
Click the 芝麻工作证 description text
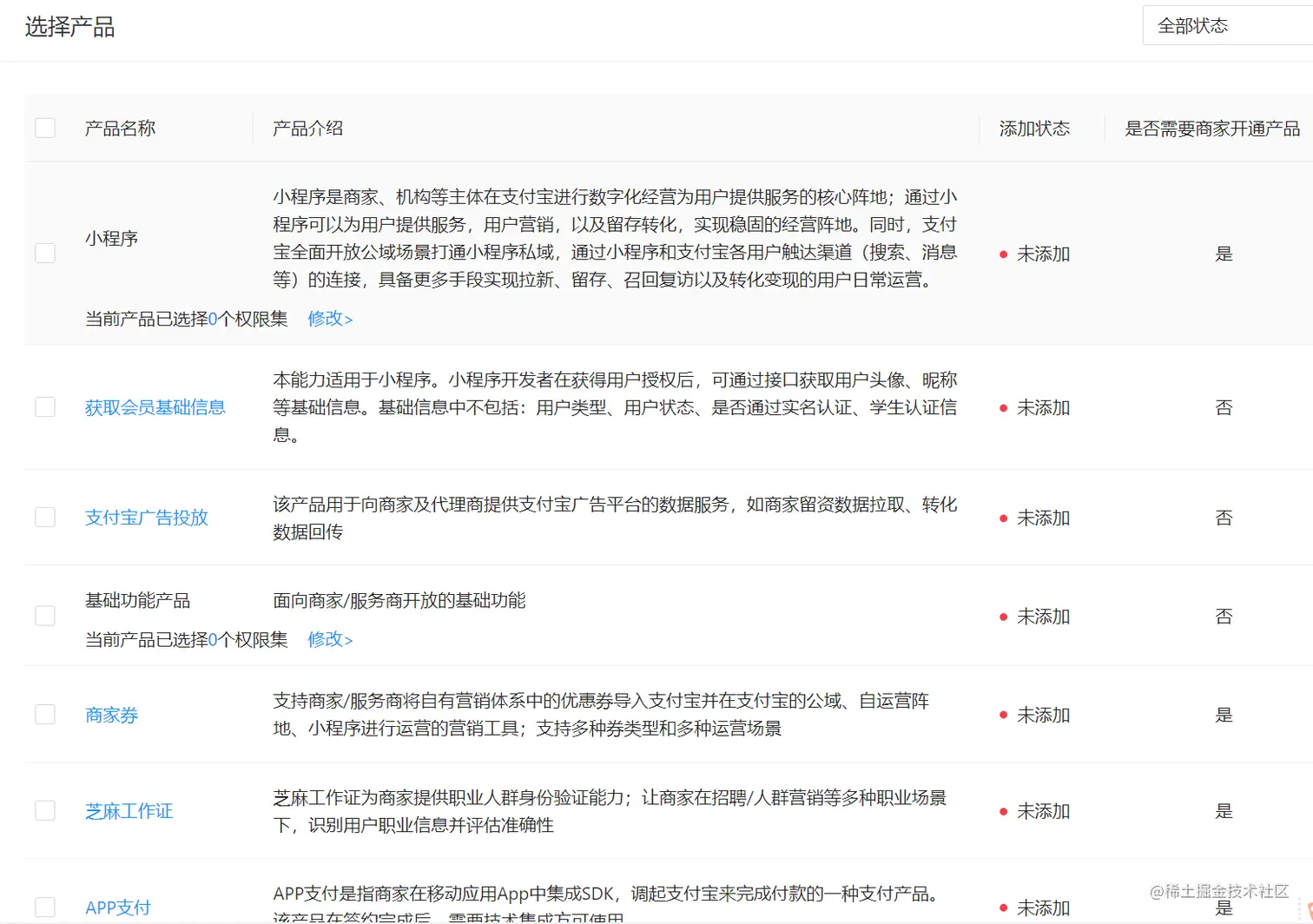tap(610, 811)
